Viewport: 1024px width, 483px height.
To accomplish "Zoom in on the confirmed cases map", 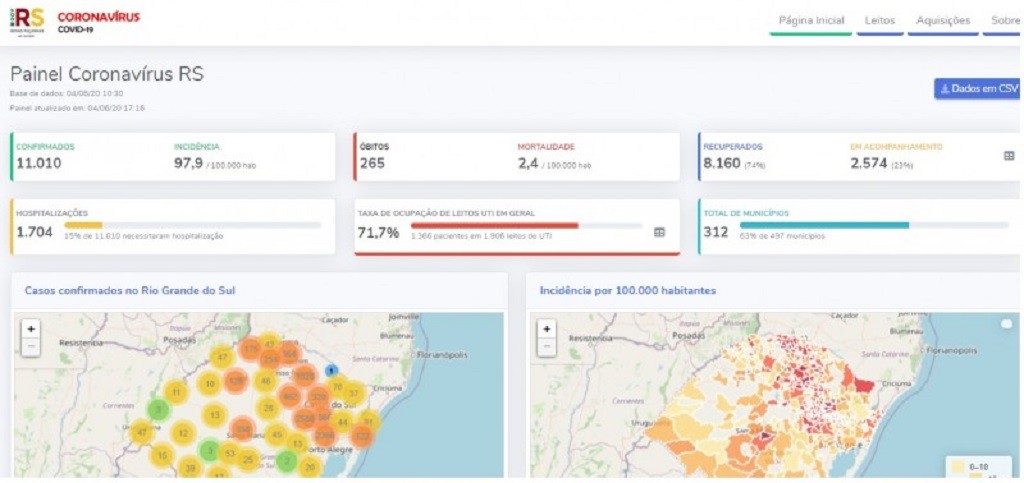I will [x=31, y=328].
